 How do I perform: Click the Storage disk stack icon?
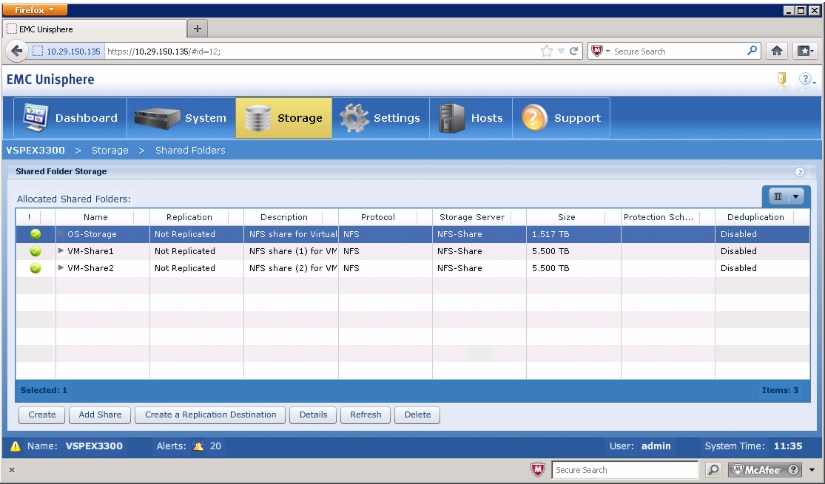tap(258, 118)
